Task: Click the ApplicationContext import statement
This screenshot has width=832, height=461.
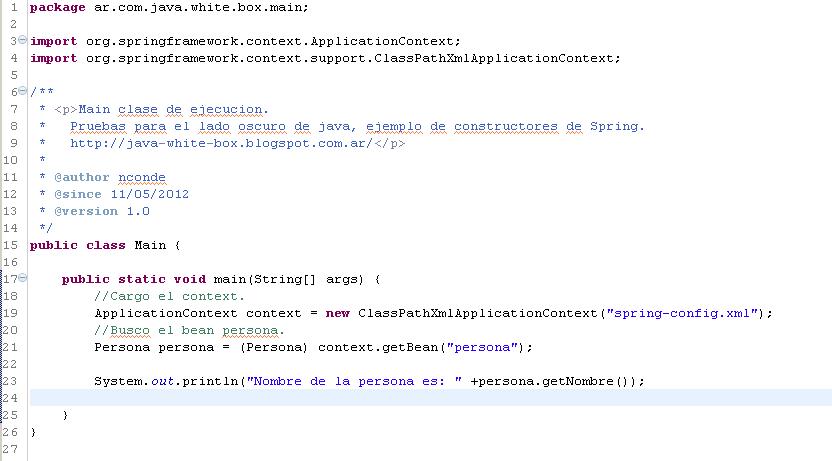Action: (245, 41)
